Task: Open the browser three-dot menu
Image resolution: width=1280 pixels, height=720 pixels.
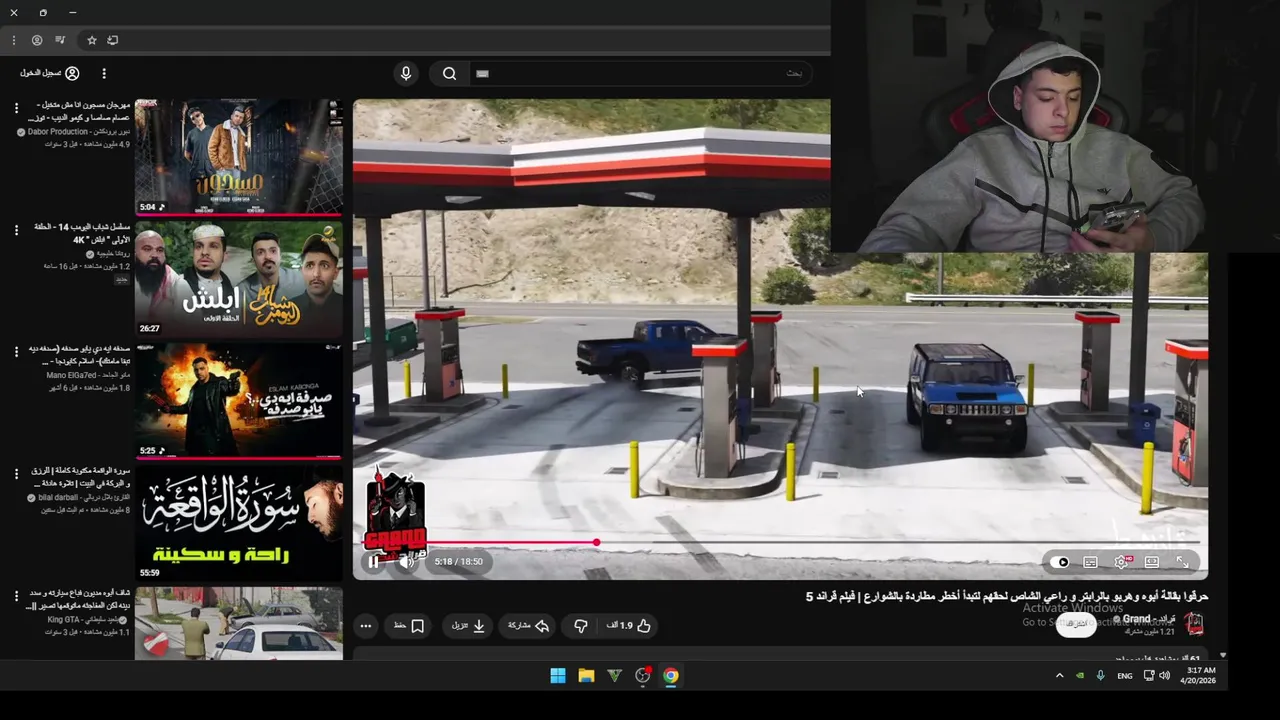Action: (x=13, y=40)
